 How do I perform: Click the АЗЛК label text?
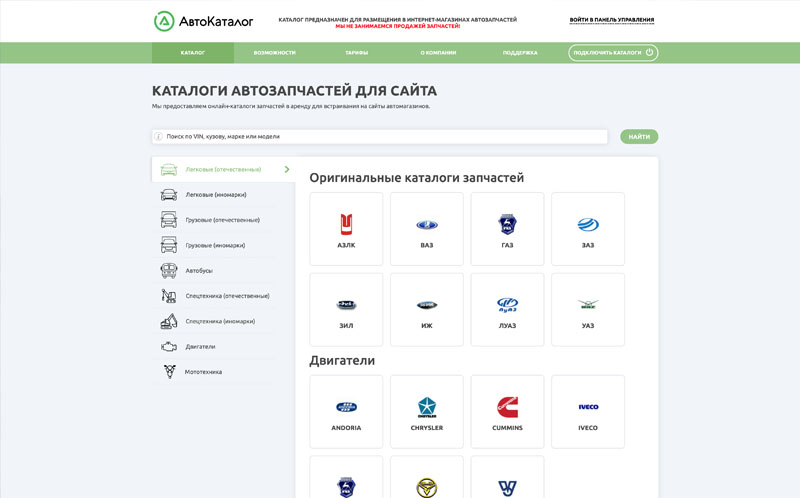coord(346,245)
